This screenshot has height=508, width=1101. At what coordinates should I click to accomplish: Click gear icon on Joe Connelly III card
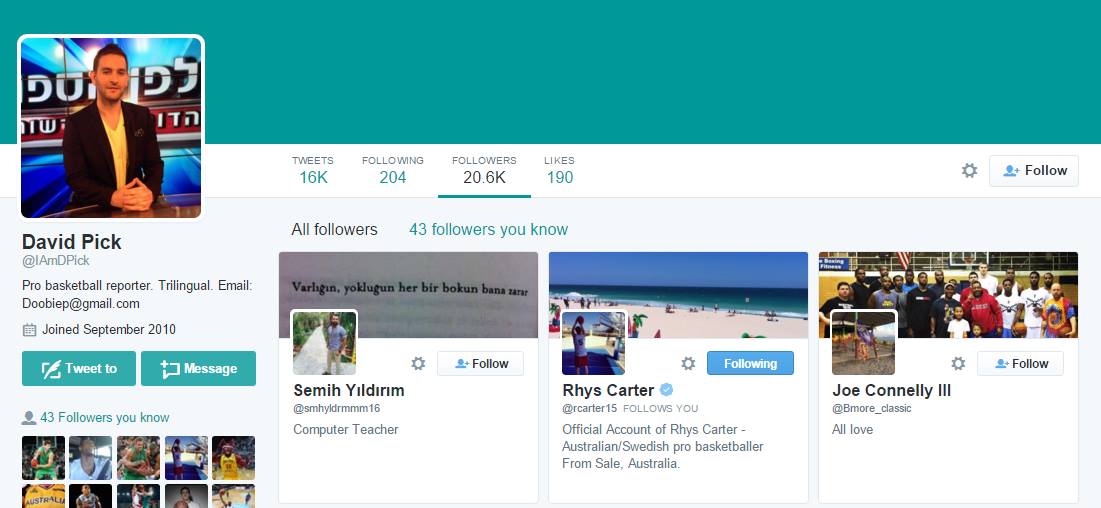[958, 363]
